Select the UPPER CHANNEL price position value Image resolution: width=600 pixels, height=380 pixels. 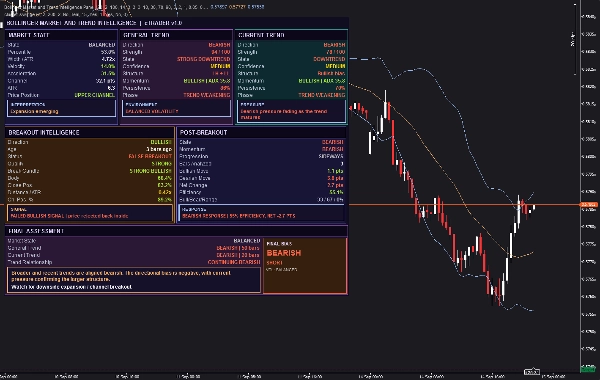[x=95, y=95]
